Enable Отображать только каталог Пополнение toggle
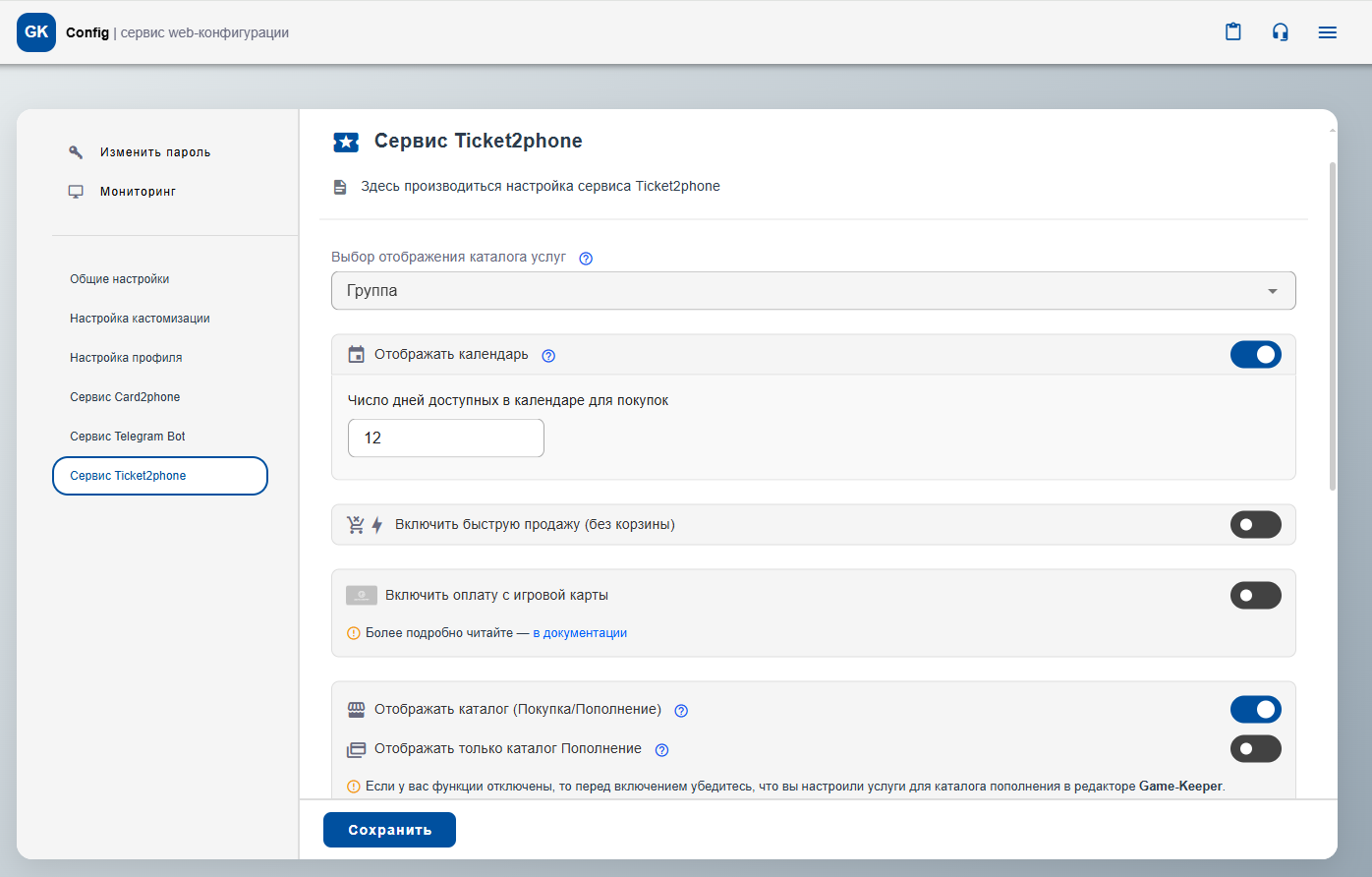Image resolution: width=1372 pixels, height=877 pixels. 1256,749
